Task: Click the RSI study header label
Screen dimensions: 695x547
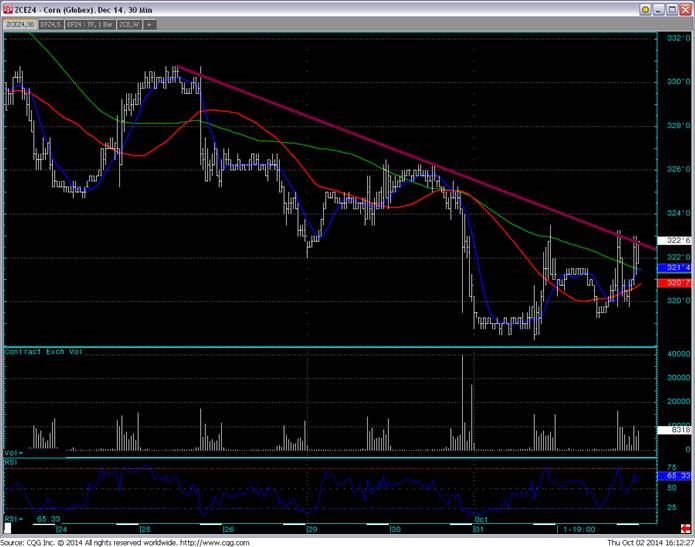Action: [10, 463]
